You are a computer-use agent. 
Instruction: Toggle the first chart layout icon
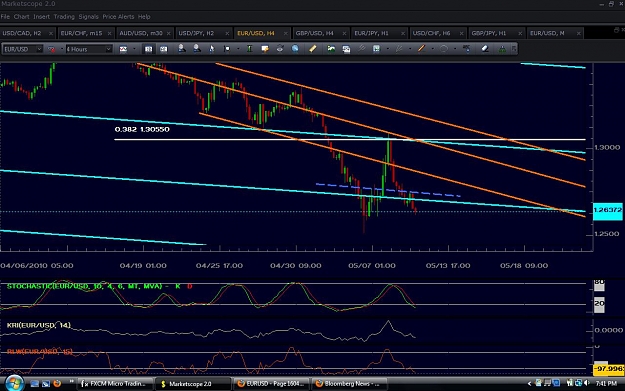point(148,49)
